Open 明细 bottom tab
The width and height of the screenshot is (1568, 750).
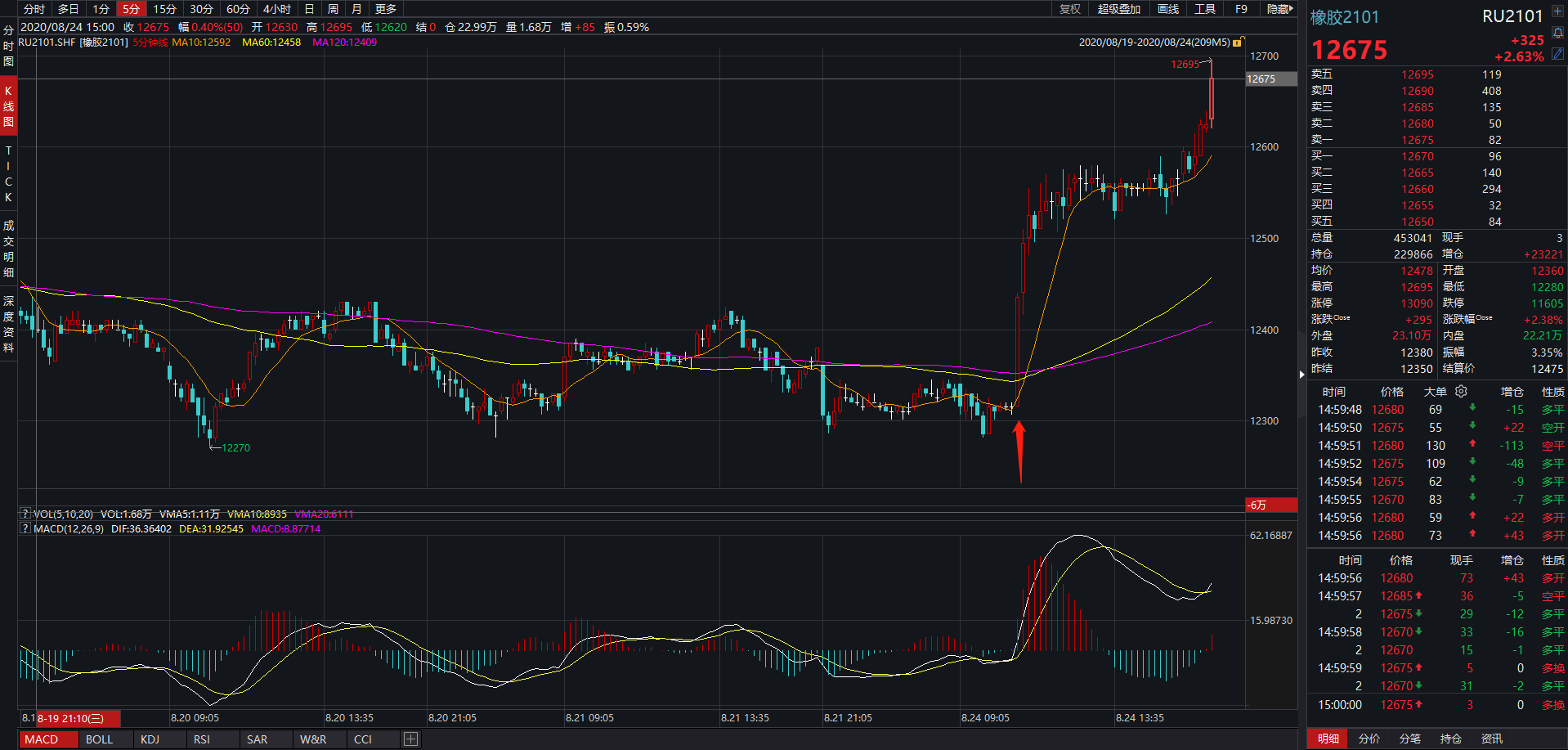click(1328, 739)
